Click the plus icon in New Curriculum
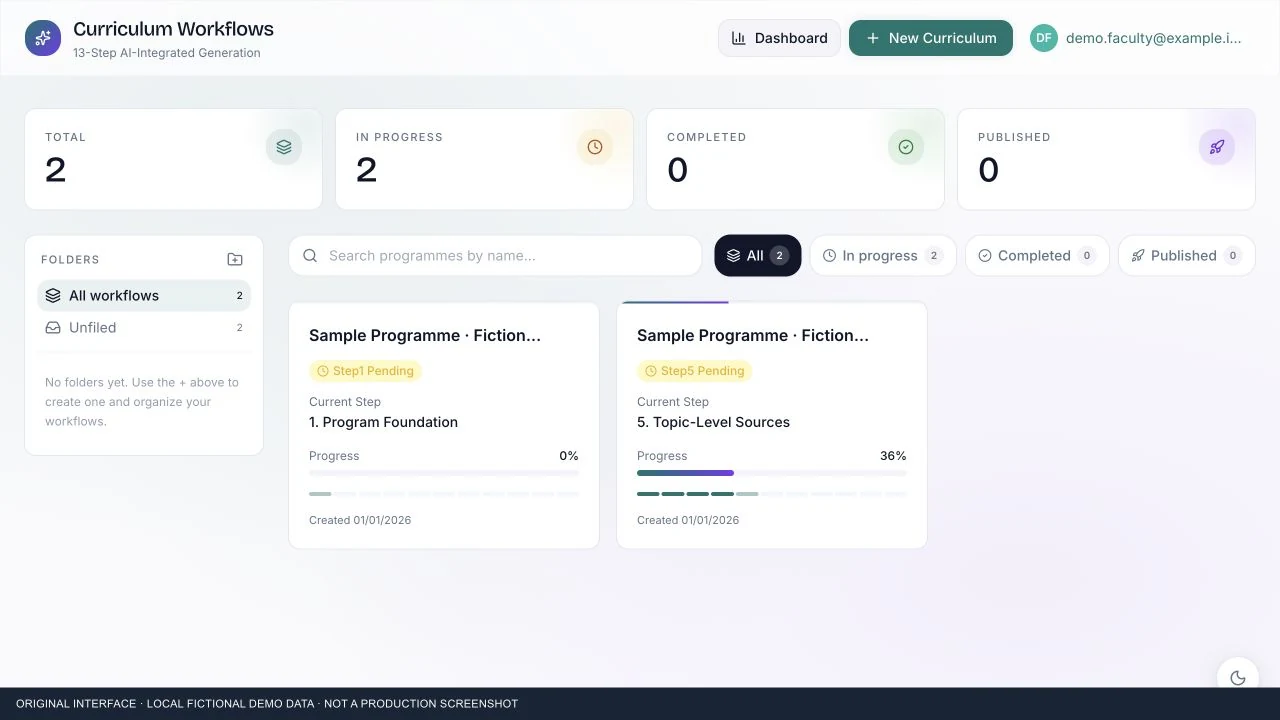 (873, 38)
